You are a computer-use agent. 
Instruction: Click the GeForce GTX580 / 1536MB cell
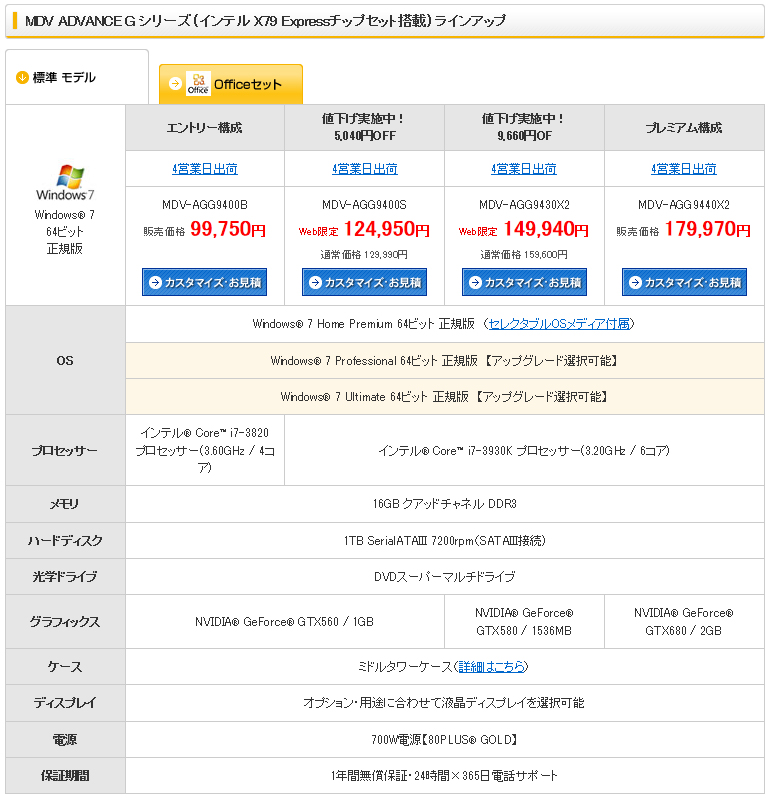pyautogui.click(x=524, y=621)
